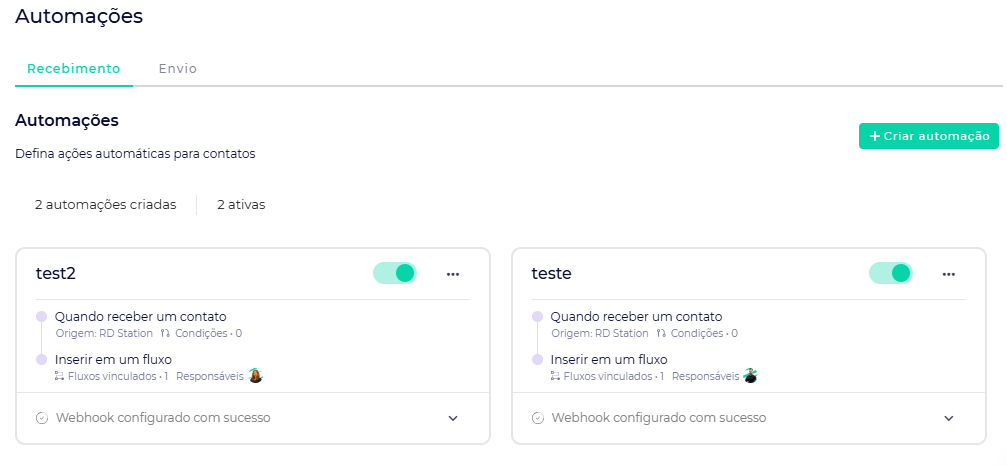The image size is (1007, 465).
Task: Click "Quando receber um contato" in teste
Action: tap(636, 316)
